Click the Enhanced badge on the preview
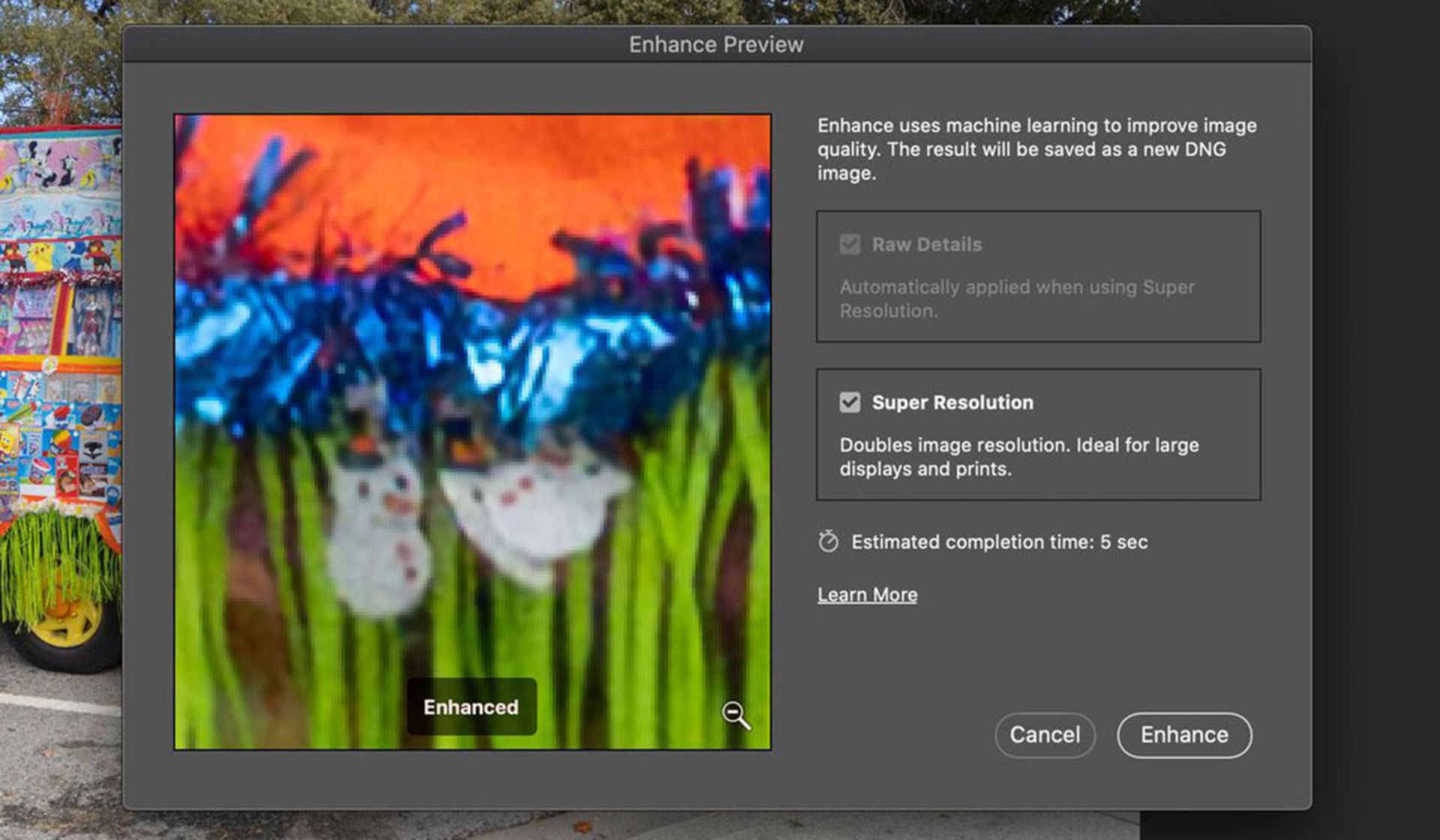The height and width of the screenshot is (840, 1440). click(471, 707)
